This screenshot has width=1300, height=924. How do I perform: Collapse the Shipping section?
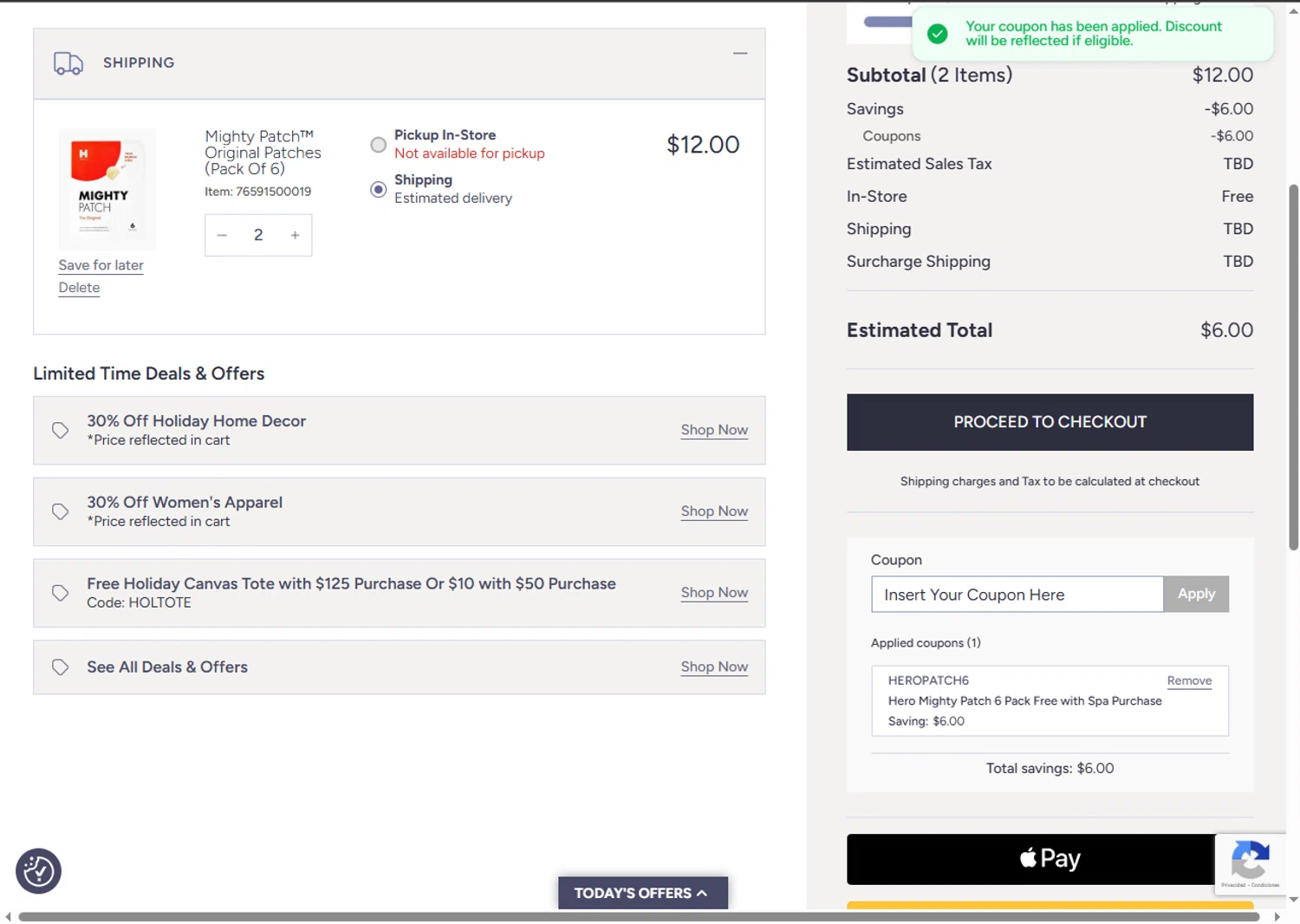coord(739,54)
